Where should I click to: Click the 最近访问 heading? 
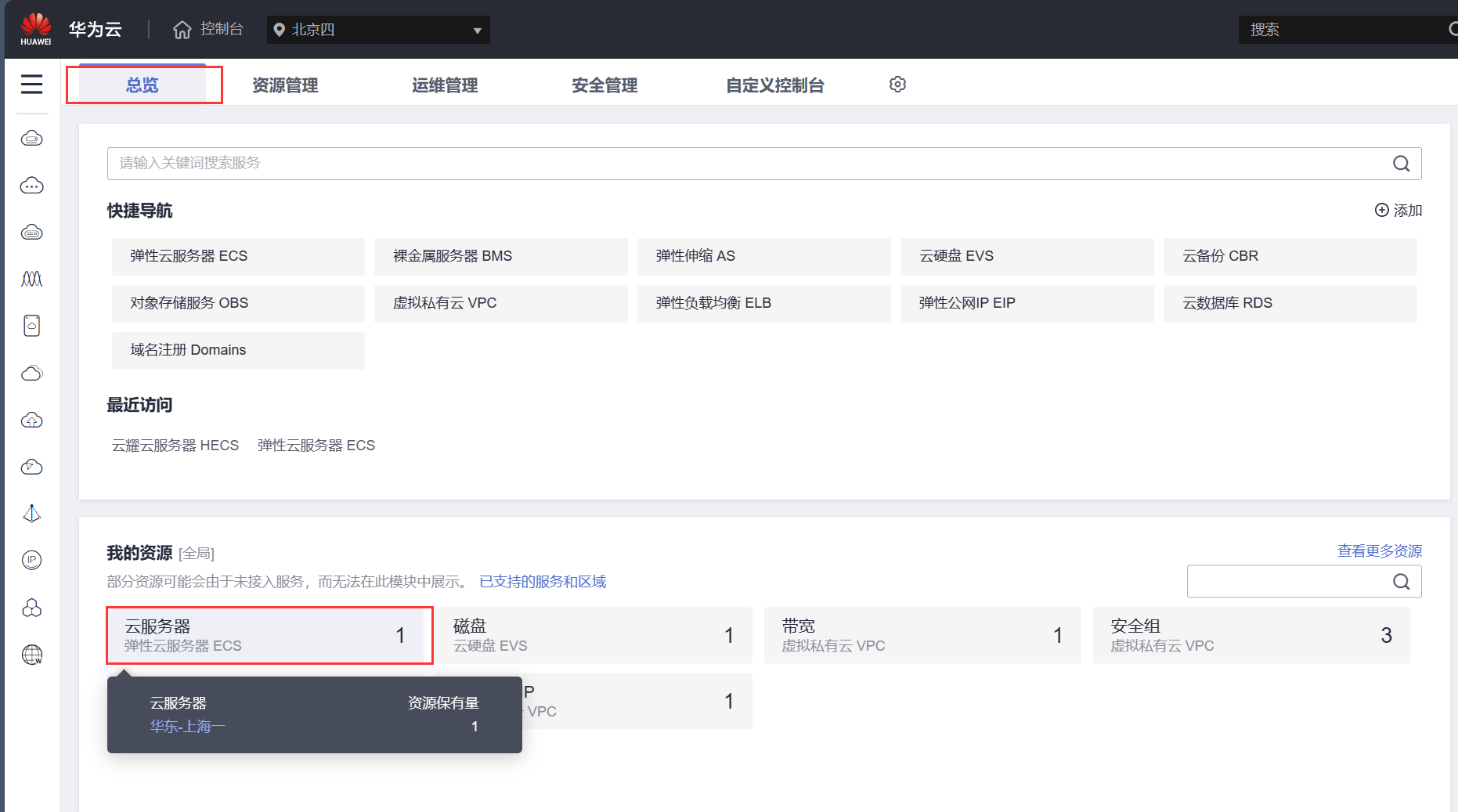139,404
